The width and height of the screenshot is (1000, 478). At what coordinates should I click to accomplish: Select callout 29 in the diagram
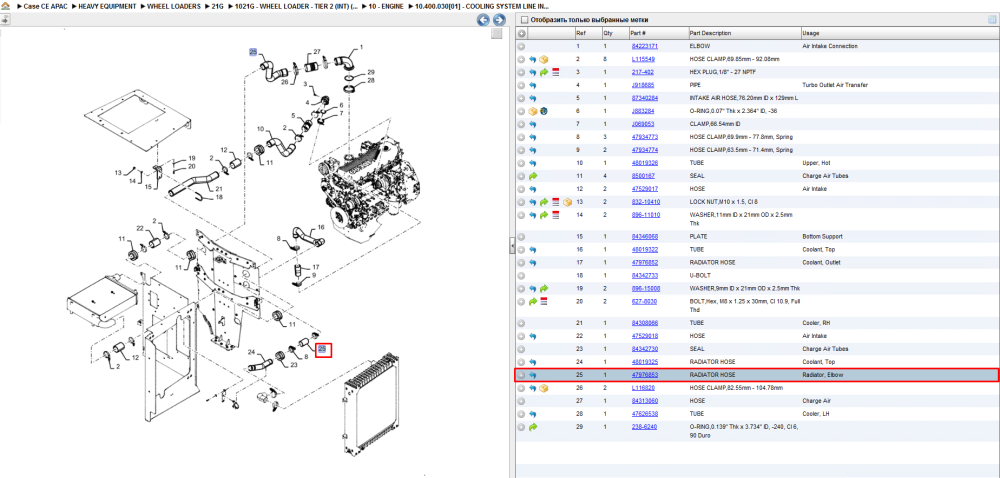tap(371, 72)
